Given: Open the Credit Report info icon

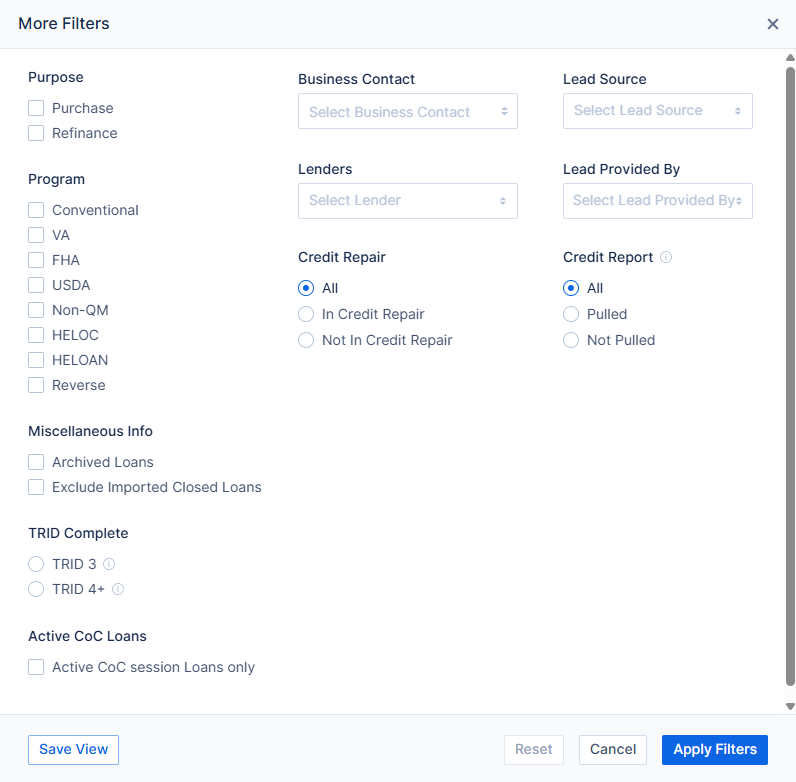Looking at the screenshot, I should coord(666,257).
